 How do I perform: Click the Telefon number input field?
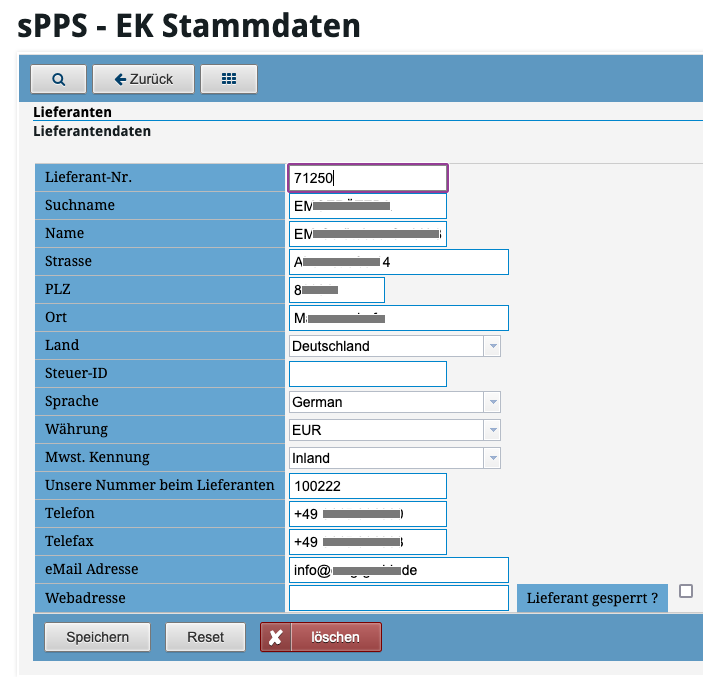[x=367, y=514]
